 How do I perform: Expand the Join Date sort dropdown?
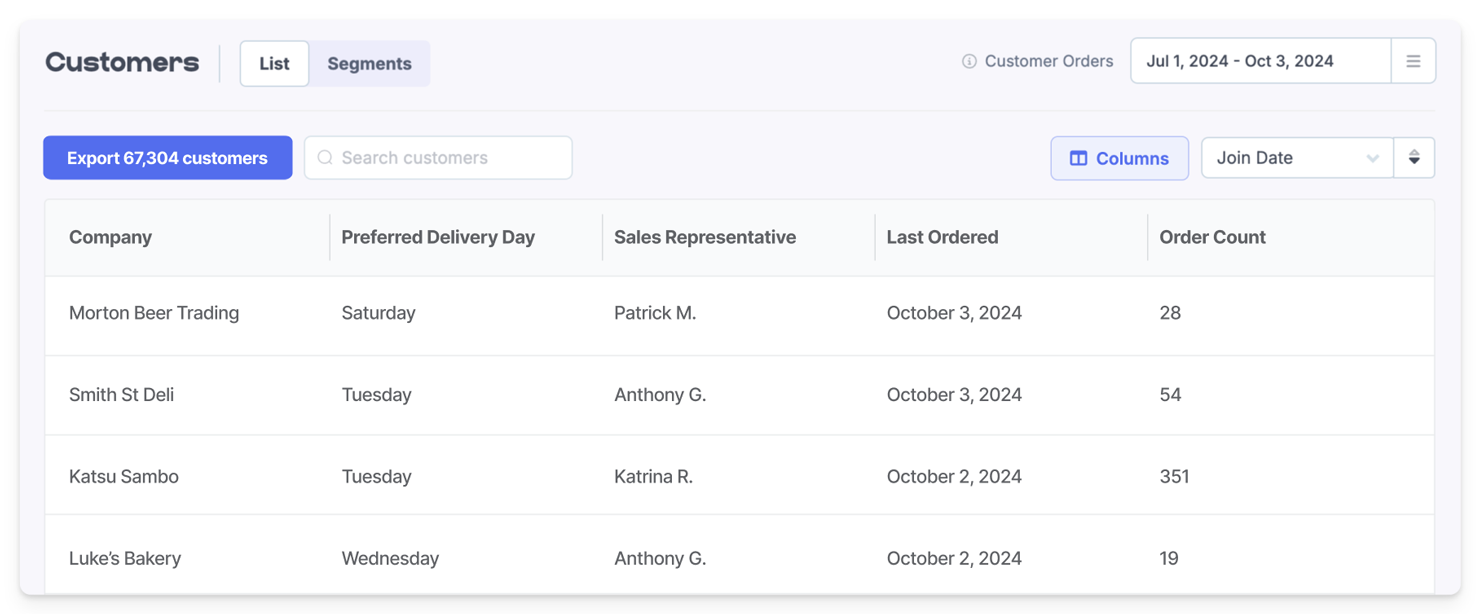click(1297, 157)
